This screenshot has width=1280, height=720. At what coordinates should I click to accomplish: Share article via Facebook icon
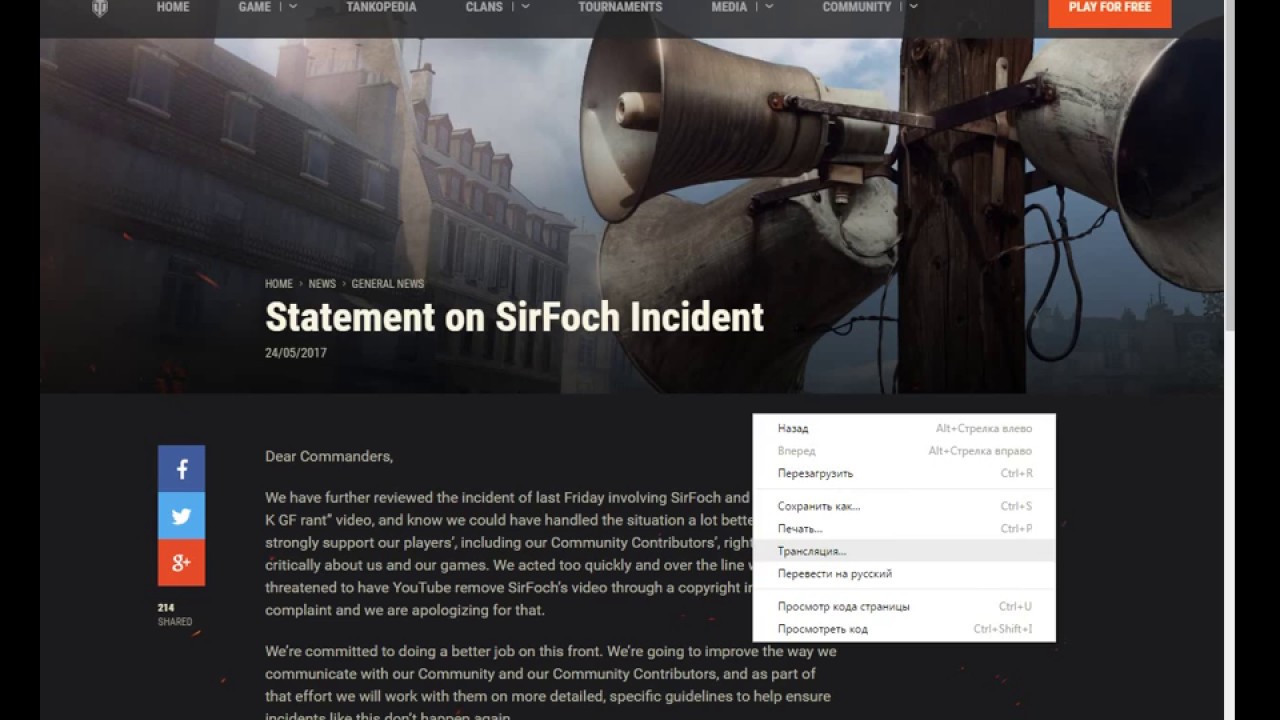[181, 469]
